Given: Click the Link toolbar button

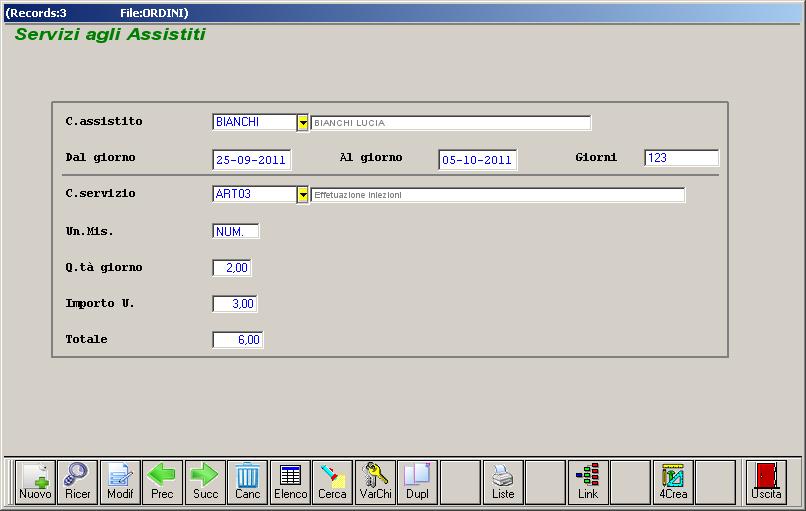Looking at the screenshot, I should (x=588, y=482).
